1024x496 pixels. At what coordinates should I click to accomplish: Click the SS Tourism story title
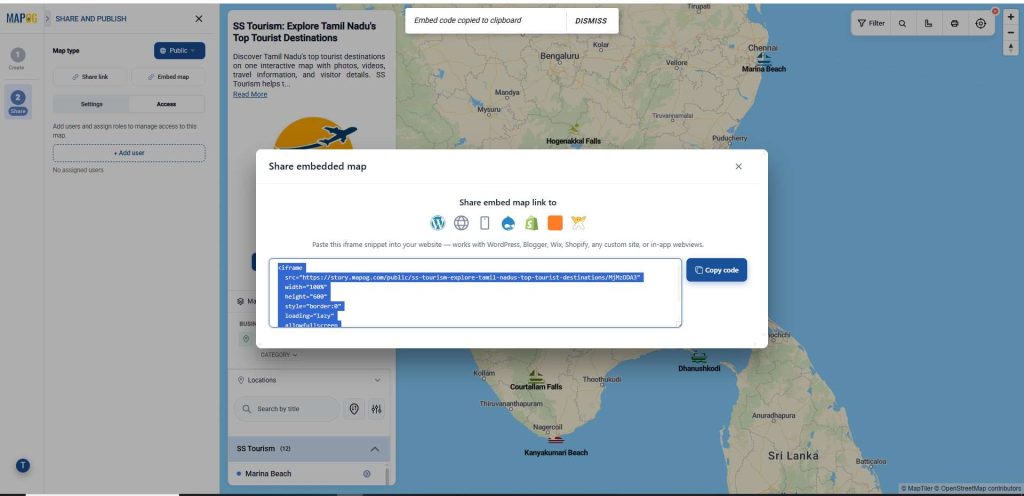[304, 33]
